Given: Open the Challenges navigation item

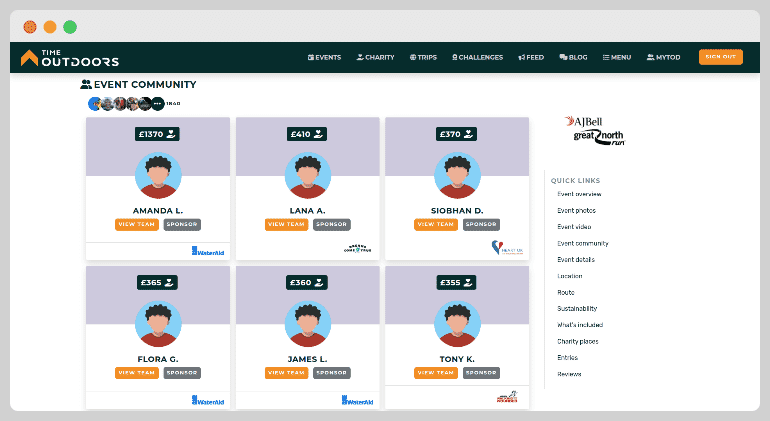Looking at the screenshot, I should [477, 57].
